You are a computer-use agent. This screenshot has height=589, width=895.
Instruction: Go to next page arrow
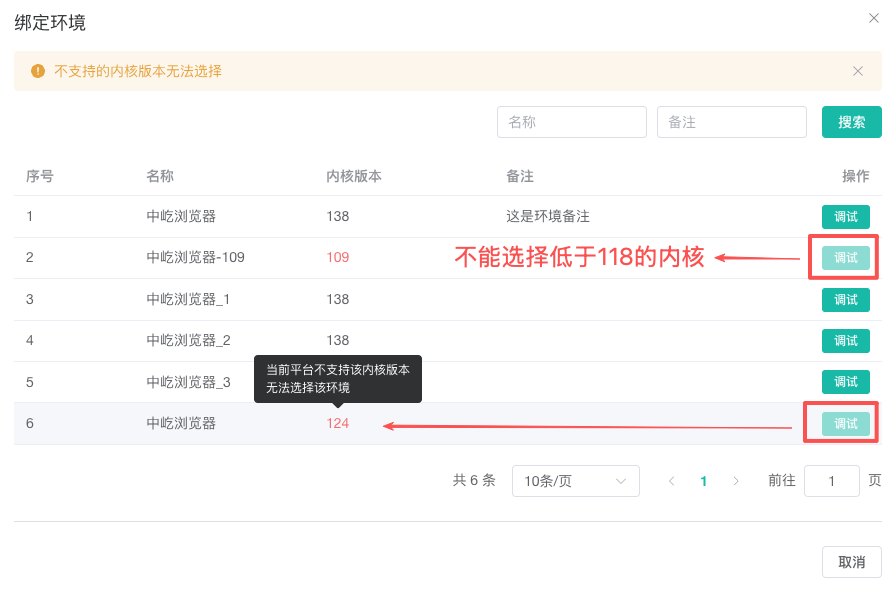[736, 481]
